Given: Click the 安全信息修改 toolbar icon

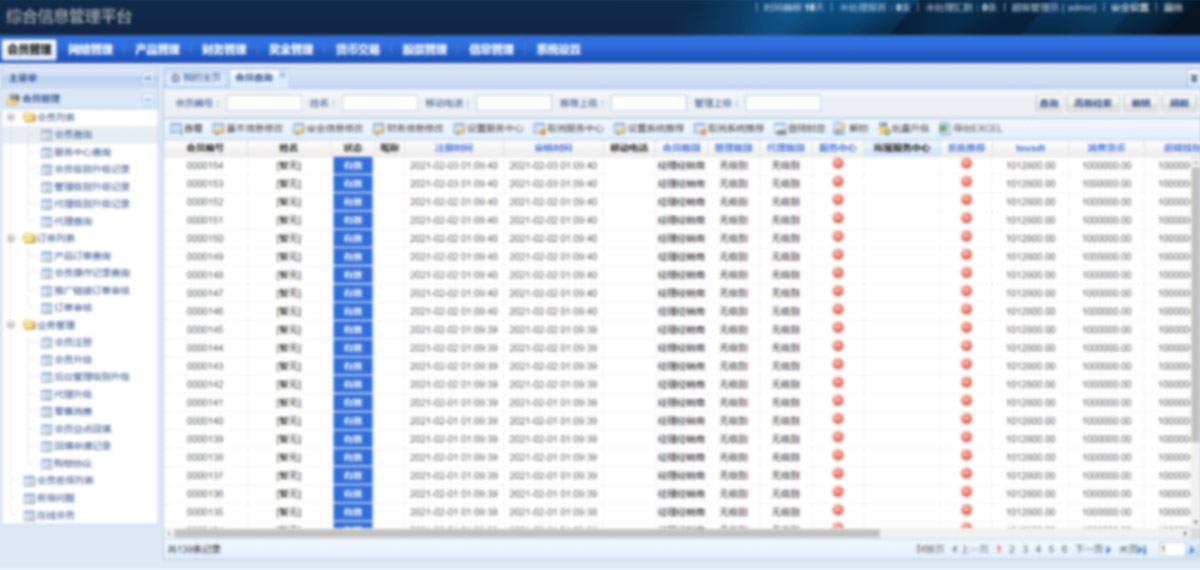Looking at the screenshot, I should (x=298, y=129).
